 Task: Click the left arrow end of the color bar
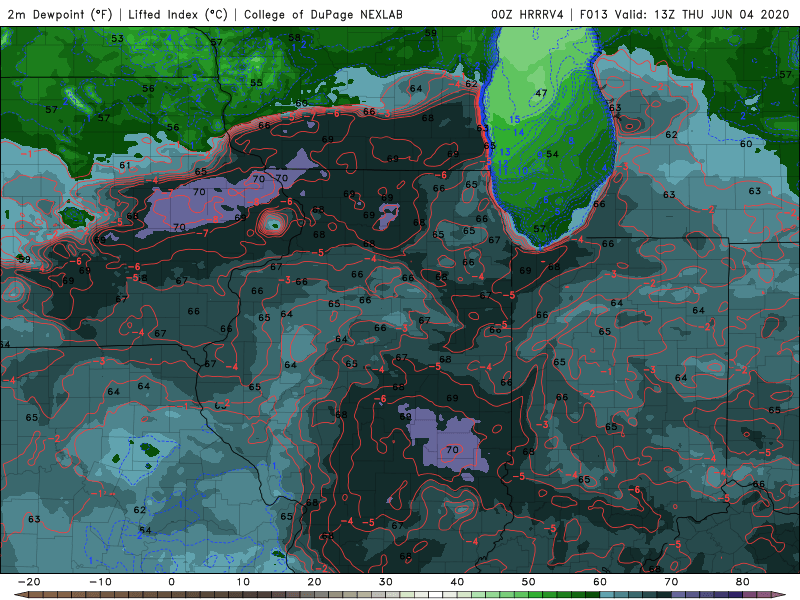(x=19, y=595)
